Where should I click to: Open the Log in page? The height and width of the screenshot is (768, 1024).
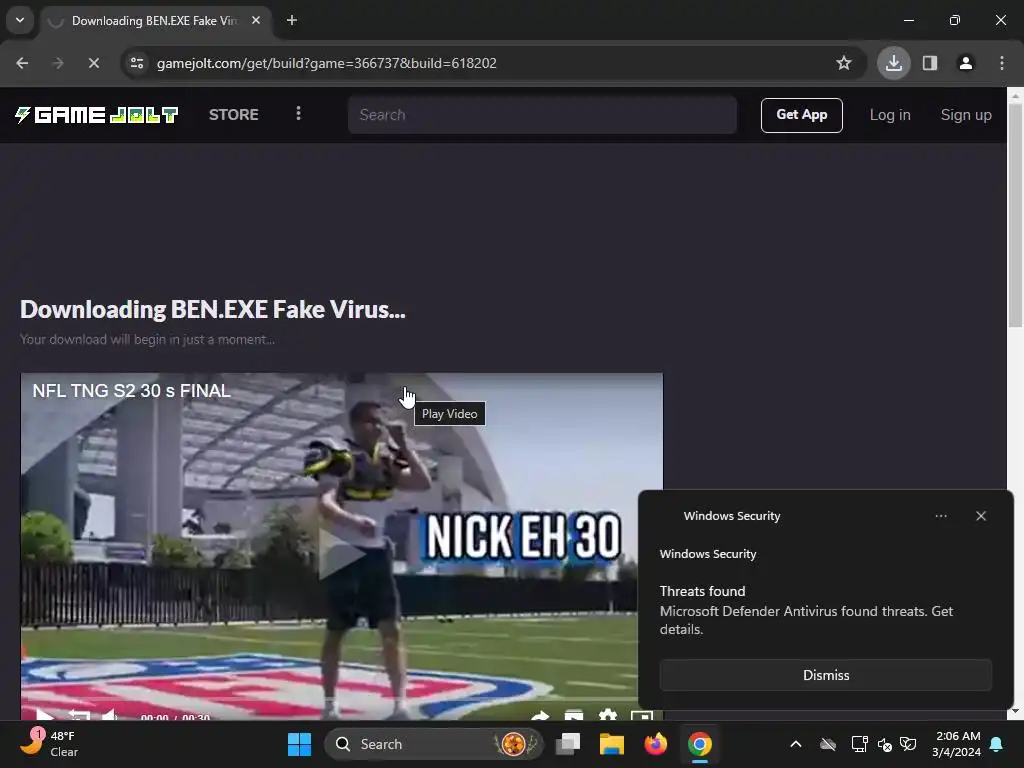(x=890, y=115)
